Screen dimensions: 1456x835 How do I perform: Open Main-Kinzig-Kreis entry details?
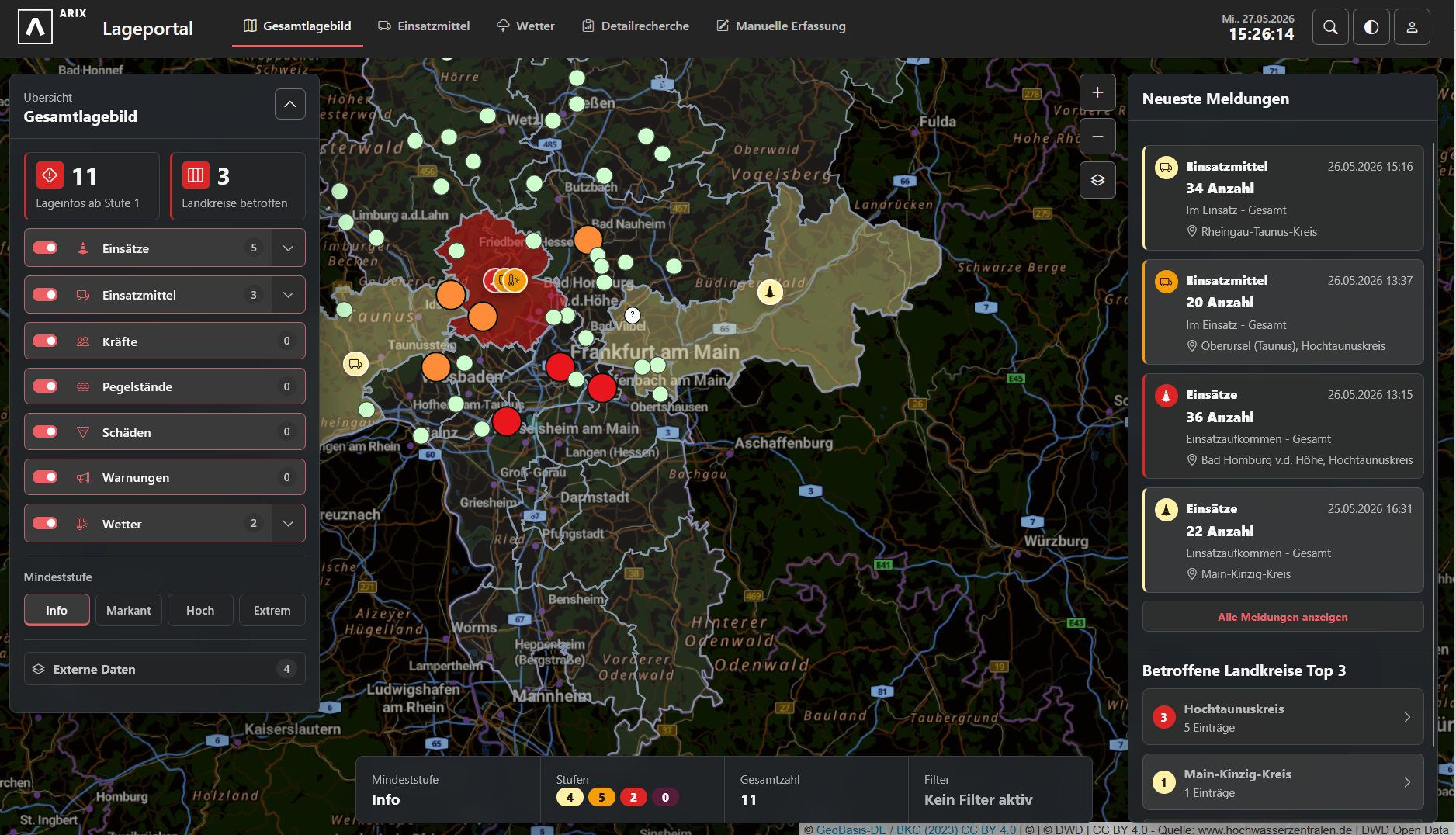[x=1283, y=782]
